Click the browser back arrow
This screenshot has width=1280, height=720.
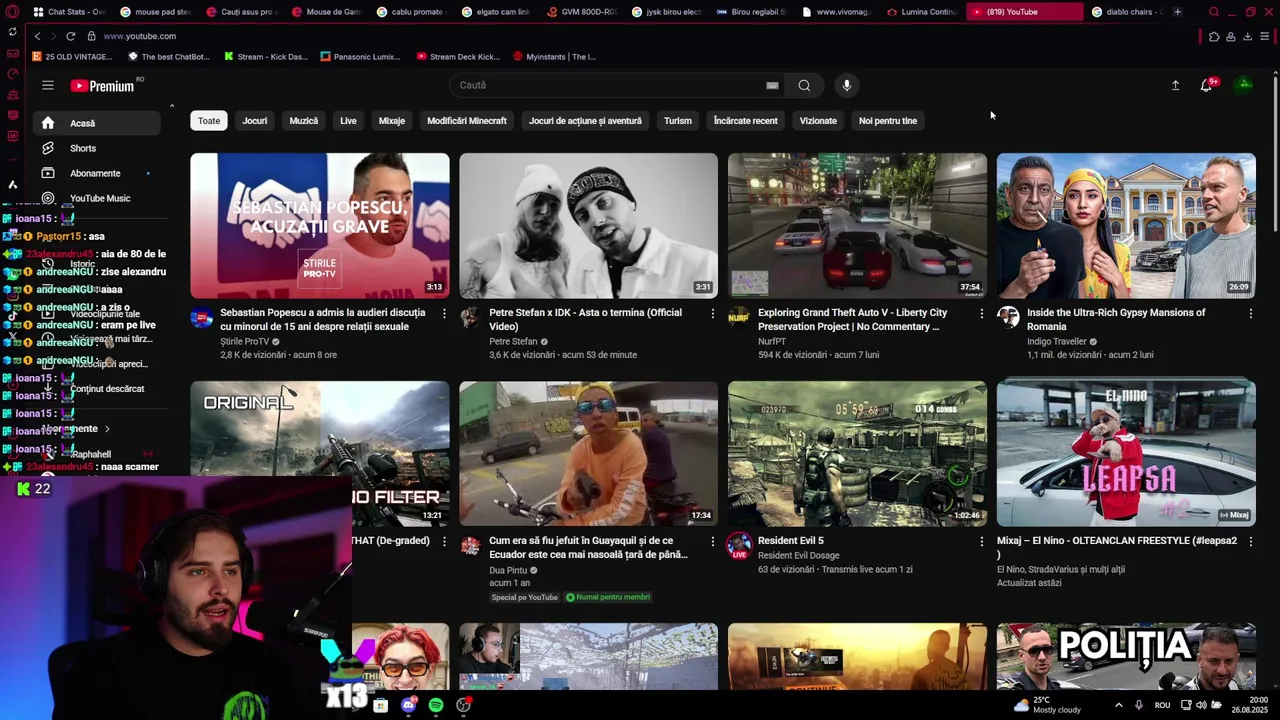[37, 36]
